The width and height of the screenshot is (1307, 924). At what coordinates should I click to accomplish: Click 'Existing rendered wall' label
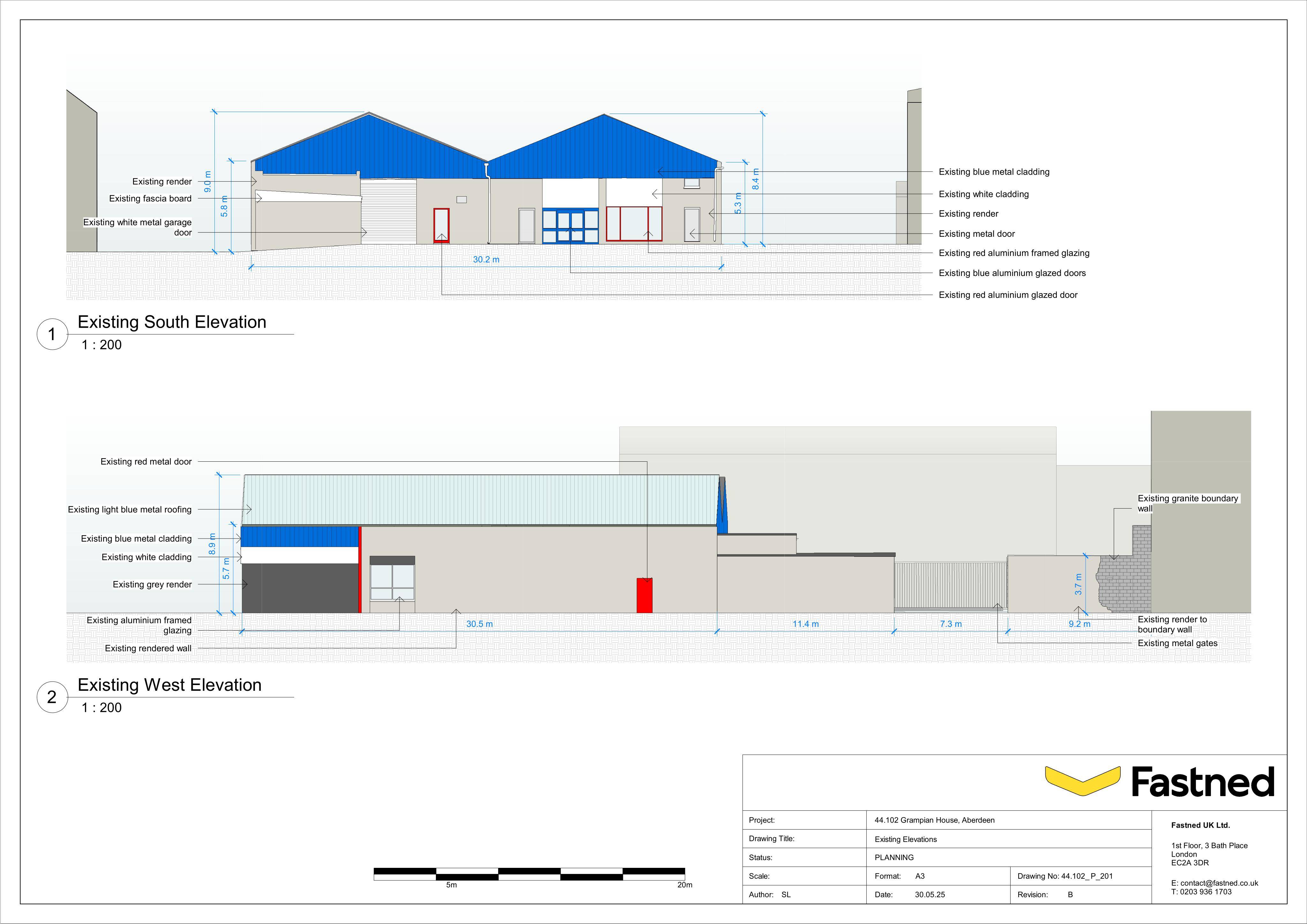point(148,648)
